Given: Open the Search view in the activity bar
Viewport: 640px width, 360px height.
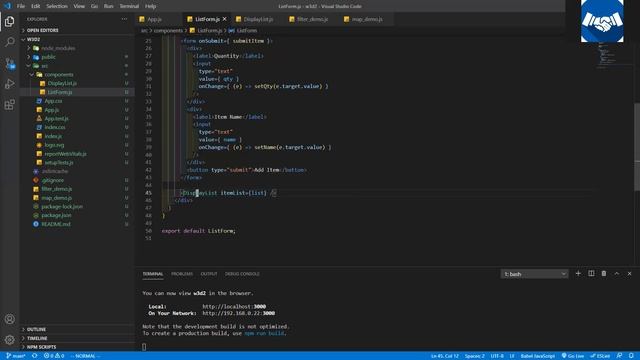Looking at the screenshot, I should coord(9,42).
